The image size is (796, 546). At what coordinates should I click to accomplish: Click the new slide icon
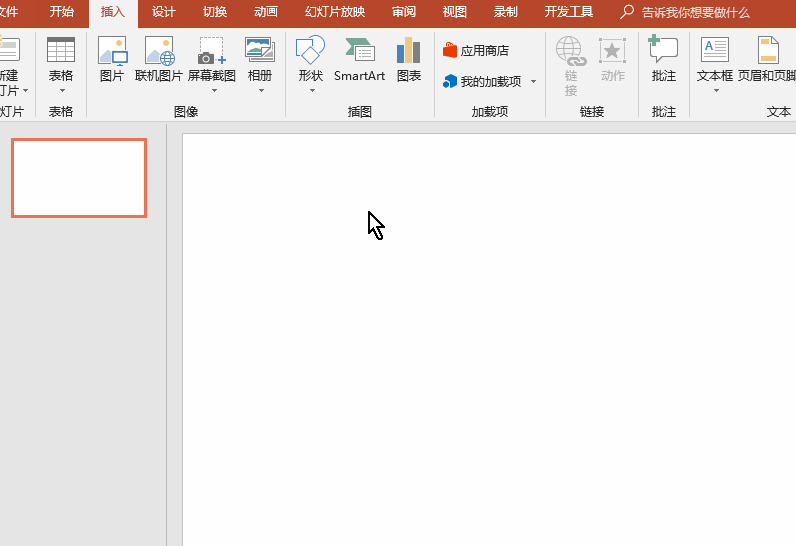click(x=9, y=49)
